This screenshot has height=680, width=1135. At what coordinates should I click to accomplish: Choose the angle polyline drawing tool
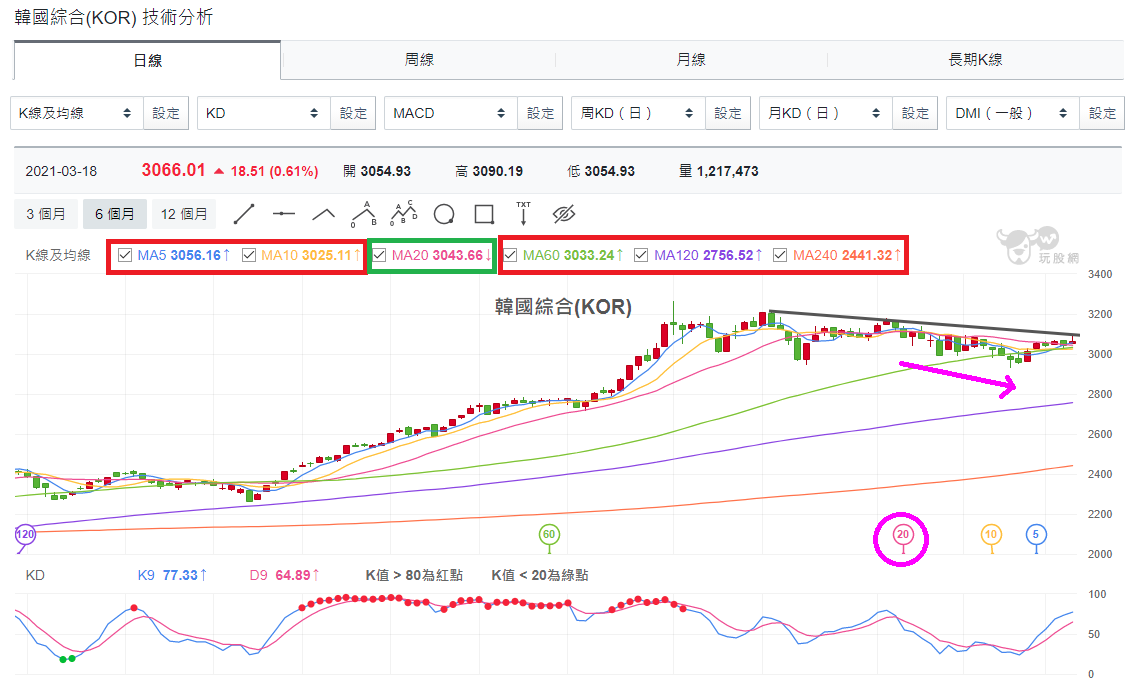324,214
